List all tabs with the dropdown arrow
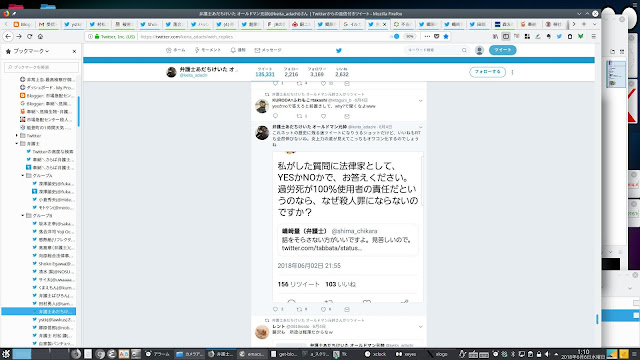Screen dimensions: 640x360 click(594, 24)
